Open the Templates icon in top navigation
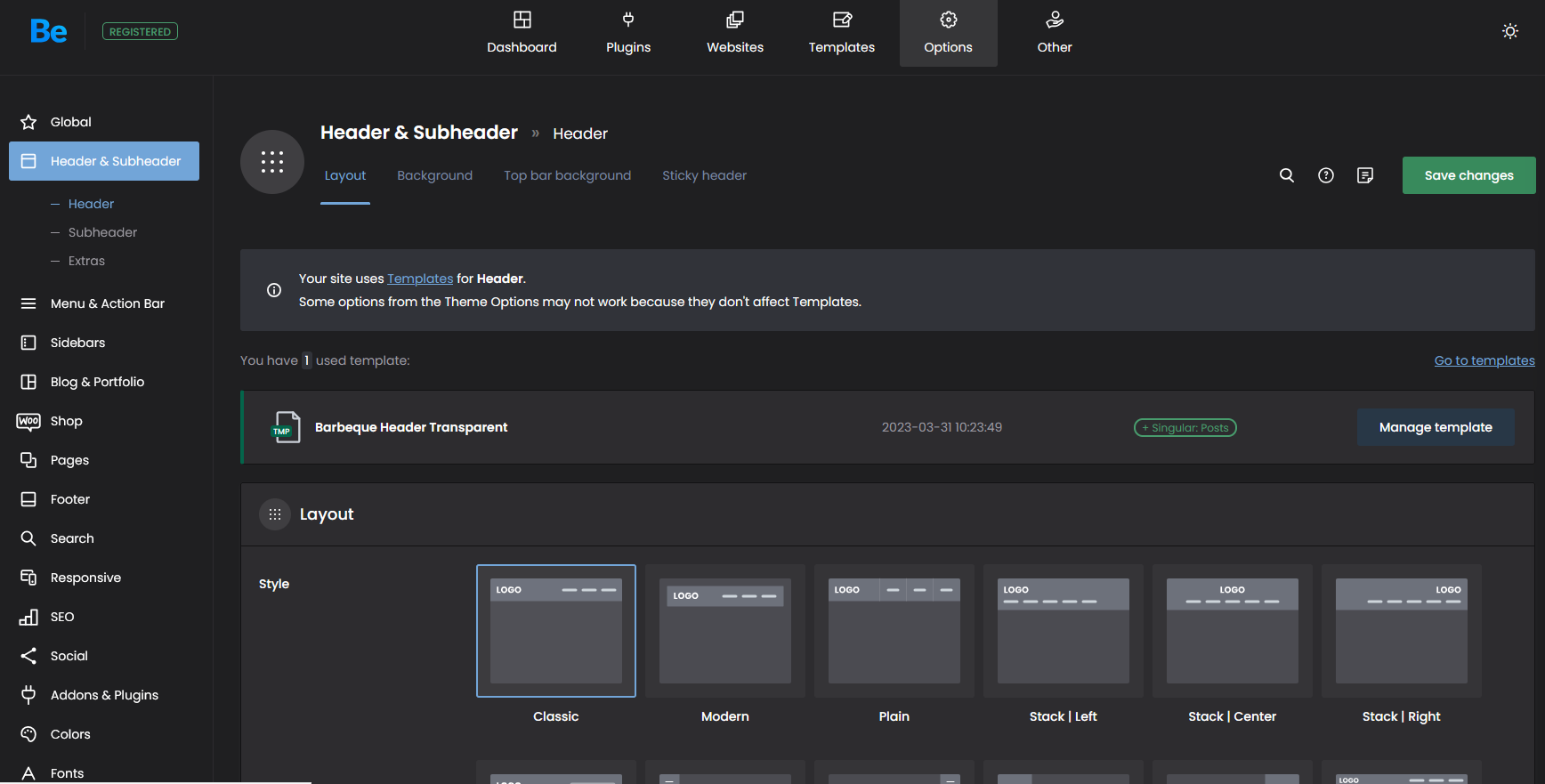1545x784 pixels. click(842, 20)
